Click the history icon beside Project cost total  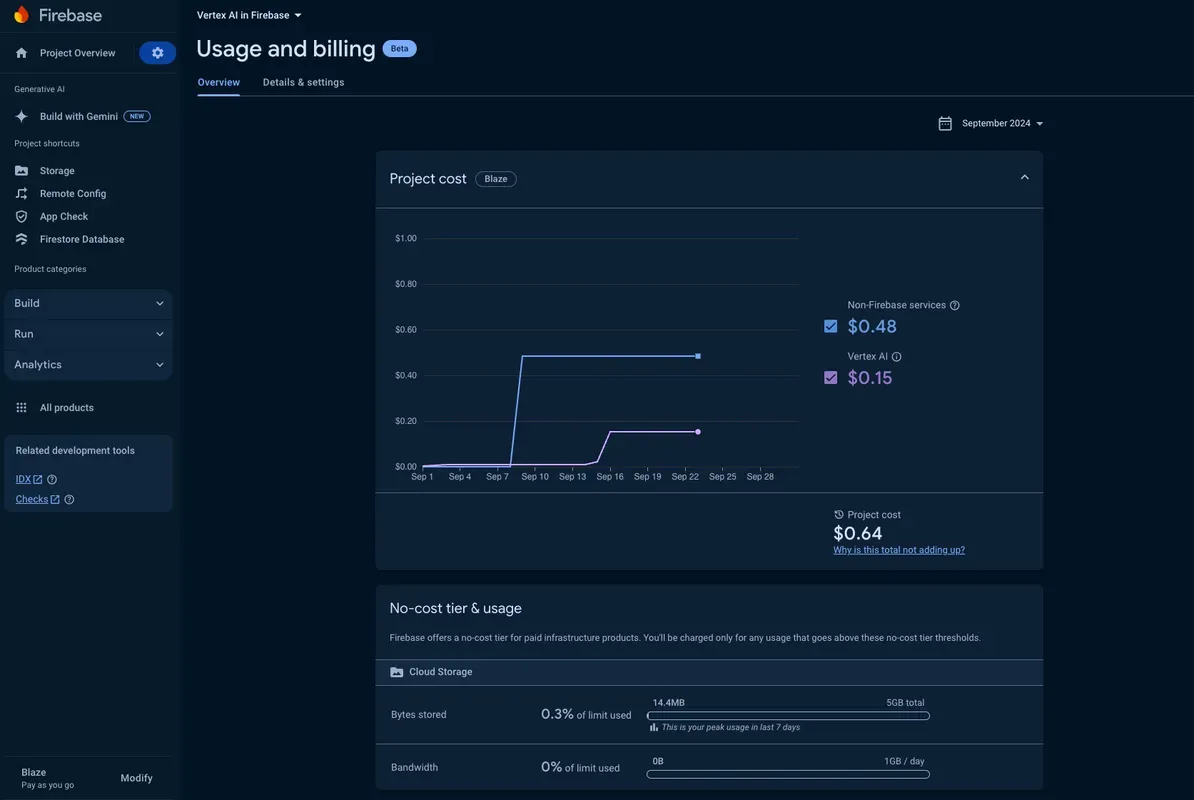[x=838, y=515]
